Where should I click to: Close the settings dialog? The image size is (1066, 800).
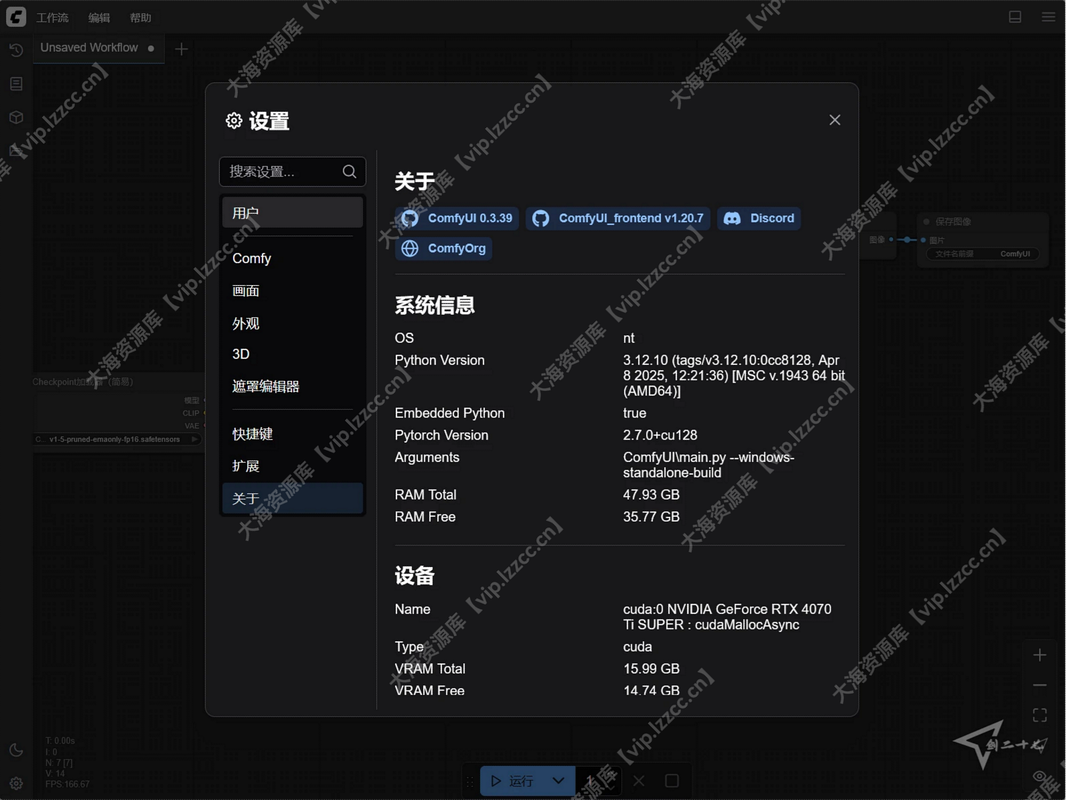(835, 120)
